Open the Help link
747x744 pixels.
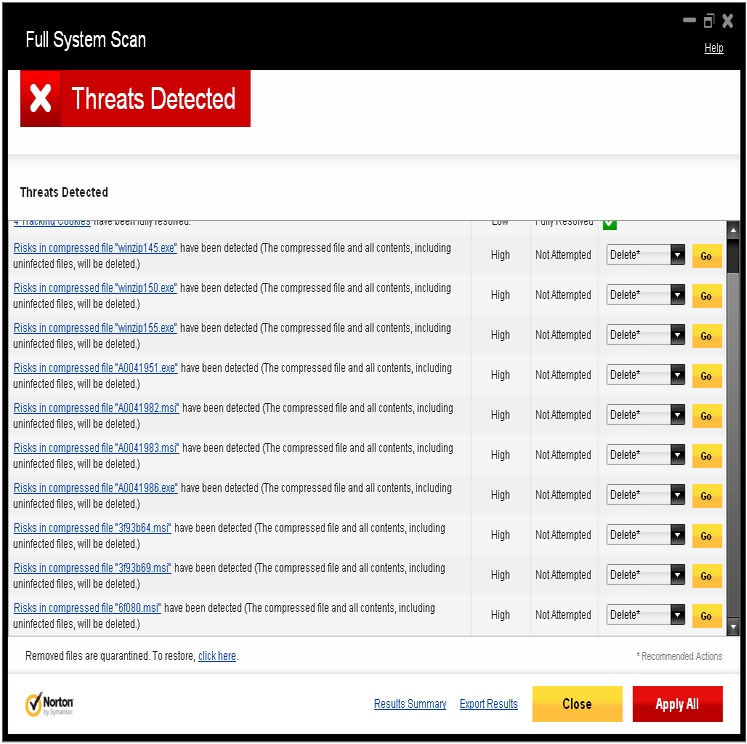[713, 48]
